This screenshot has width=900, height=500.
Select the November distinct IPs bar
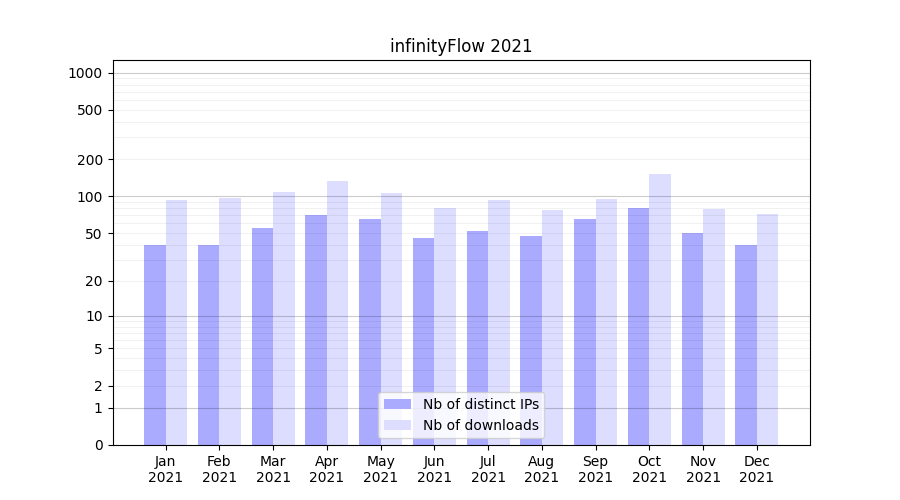tap(692, 339)
